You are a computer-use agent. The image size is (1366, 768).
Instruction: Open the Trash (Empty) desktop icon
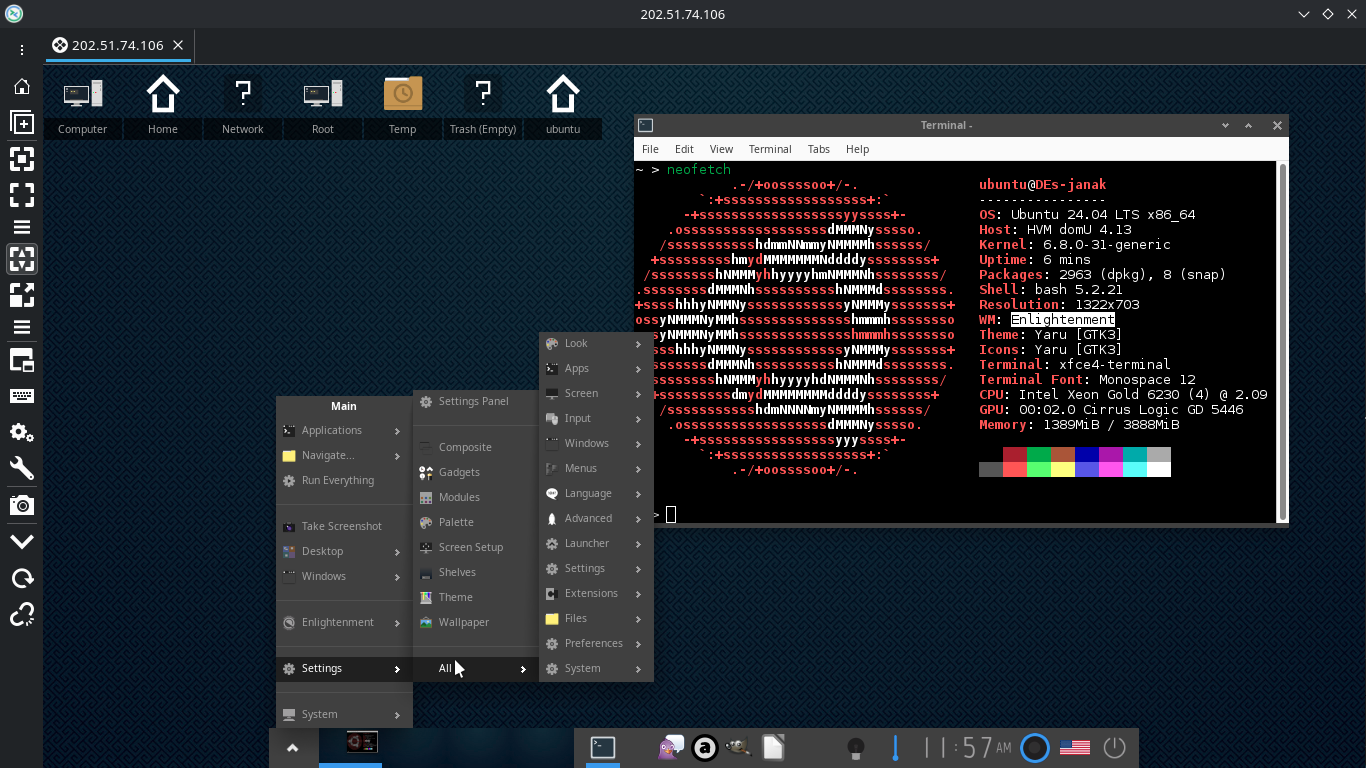point(482,106)
